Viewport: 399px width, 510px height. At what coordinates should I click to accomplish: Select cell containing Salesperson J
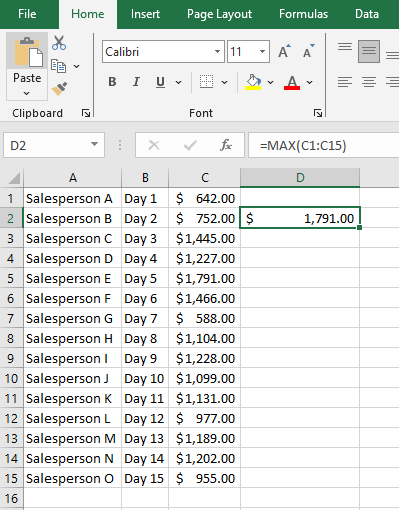coord(73,379)
